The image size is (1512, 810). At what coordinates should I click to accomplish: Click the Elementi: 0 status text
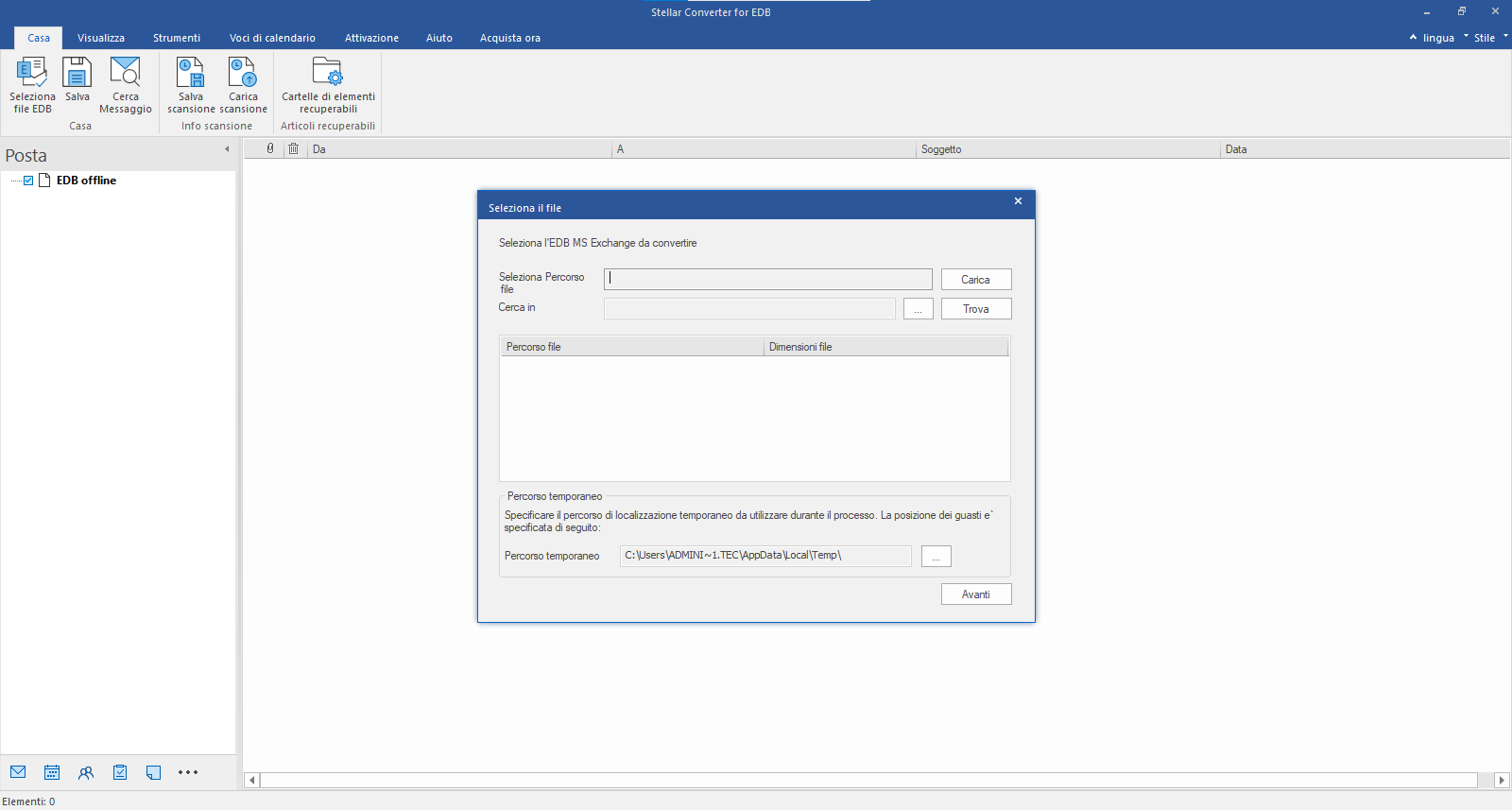28,801
